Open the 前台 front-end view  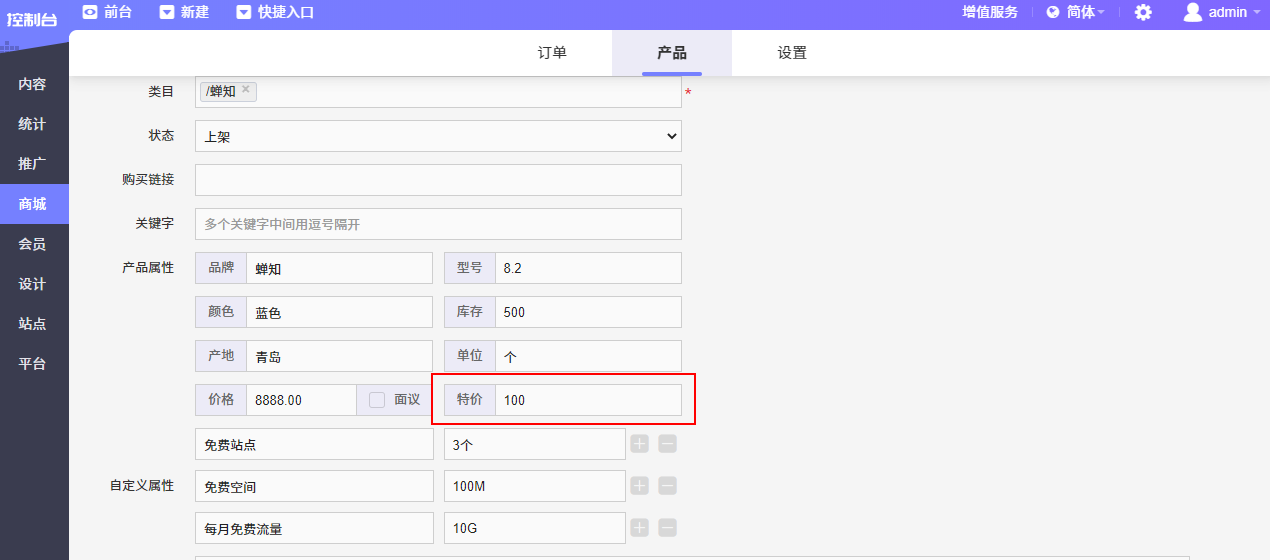coord(106,12)
